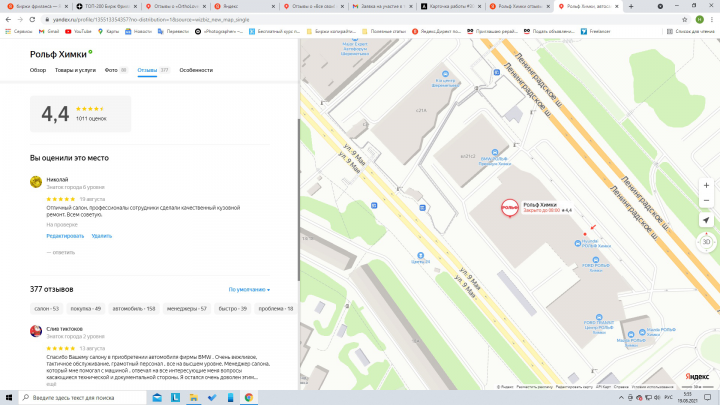Open the Chrome three-dot menu

(x=712, y=20)
